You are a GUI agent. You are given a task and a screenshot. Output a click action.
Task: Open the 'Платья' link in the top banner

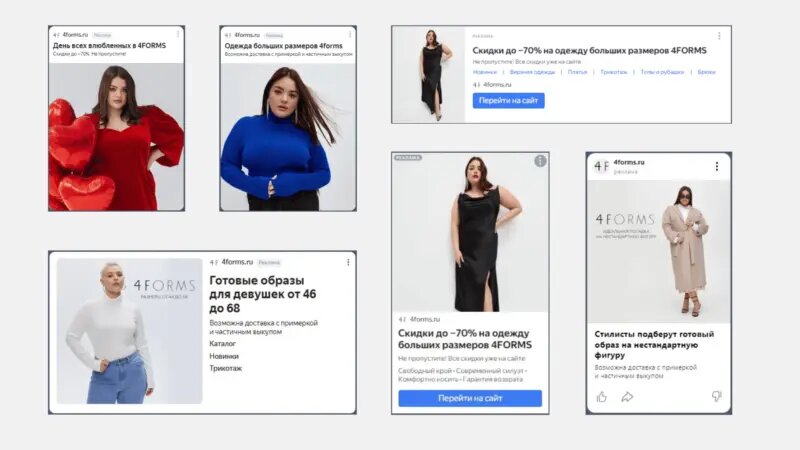coord(578,72)
